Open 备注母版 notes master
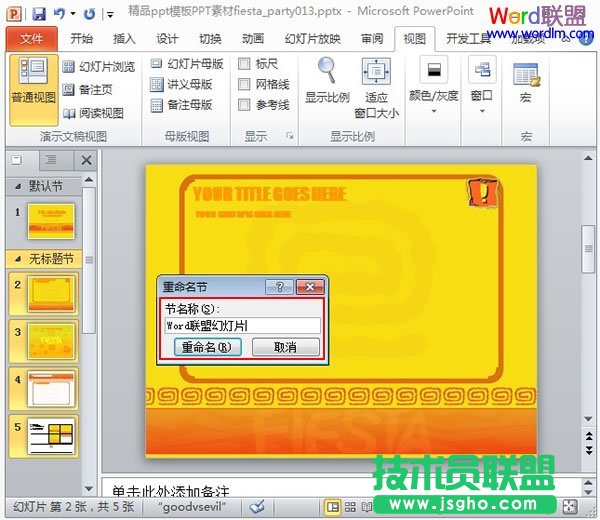600x520 pixels. (181, 105)
